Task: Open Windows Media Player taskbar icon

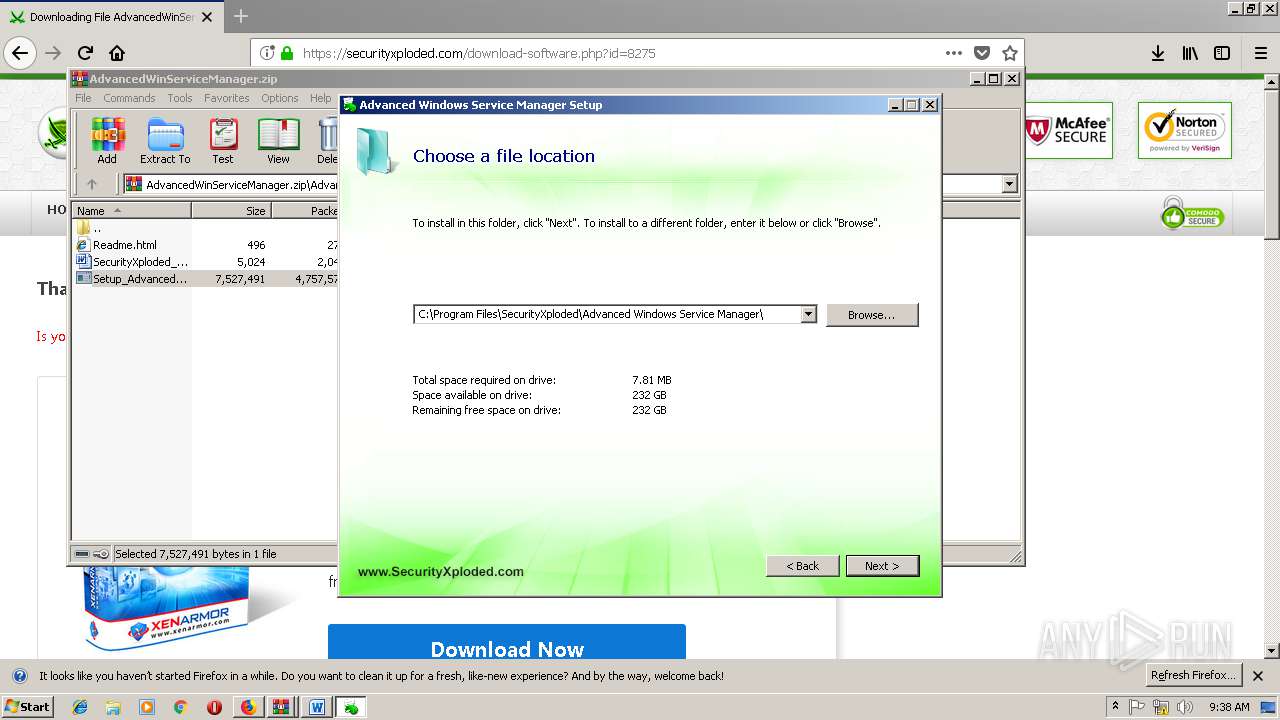Action: tap(147, 707)
